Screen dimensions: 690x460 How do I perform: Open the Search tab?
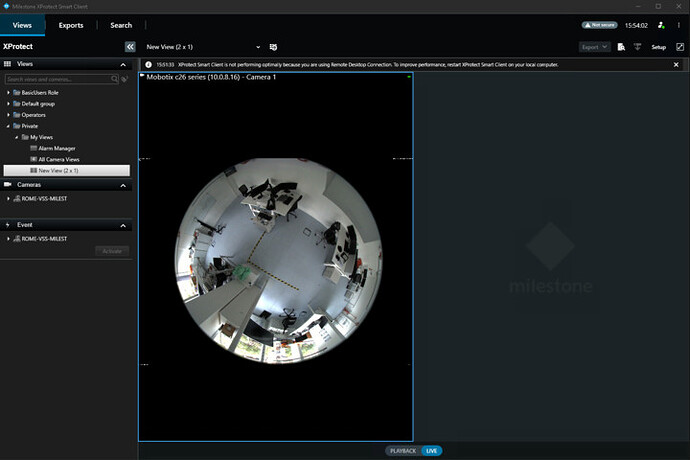pos(121,25)
